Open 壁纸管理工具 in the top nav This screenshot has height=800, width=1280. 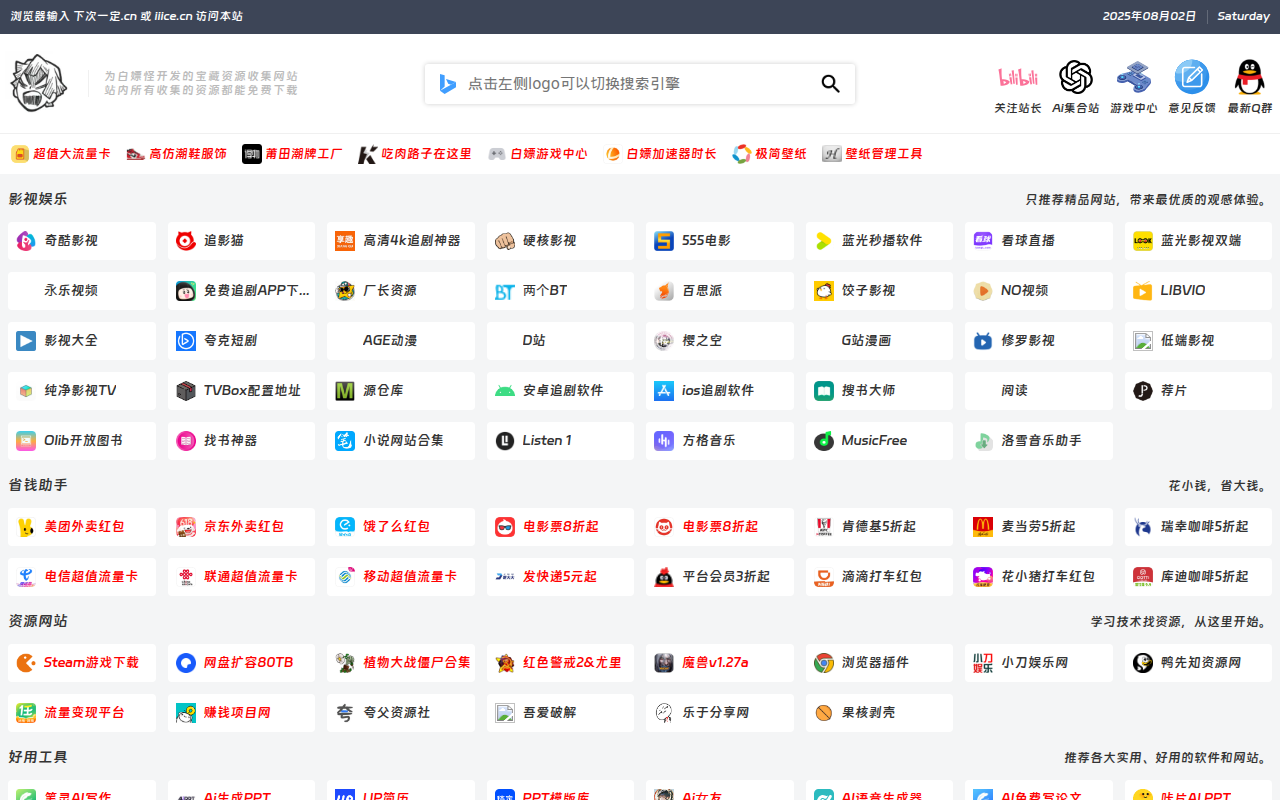tap(872, 154)
